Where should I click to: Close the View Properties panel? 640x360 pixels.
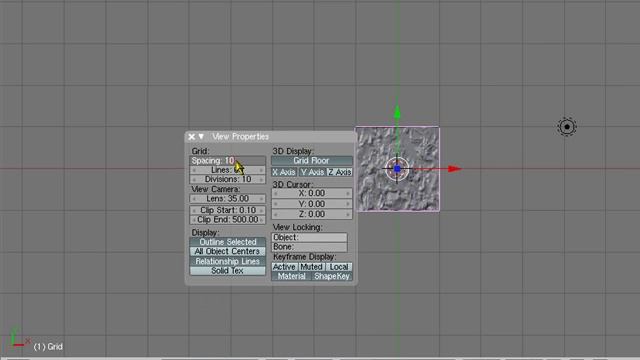(191, 137)
